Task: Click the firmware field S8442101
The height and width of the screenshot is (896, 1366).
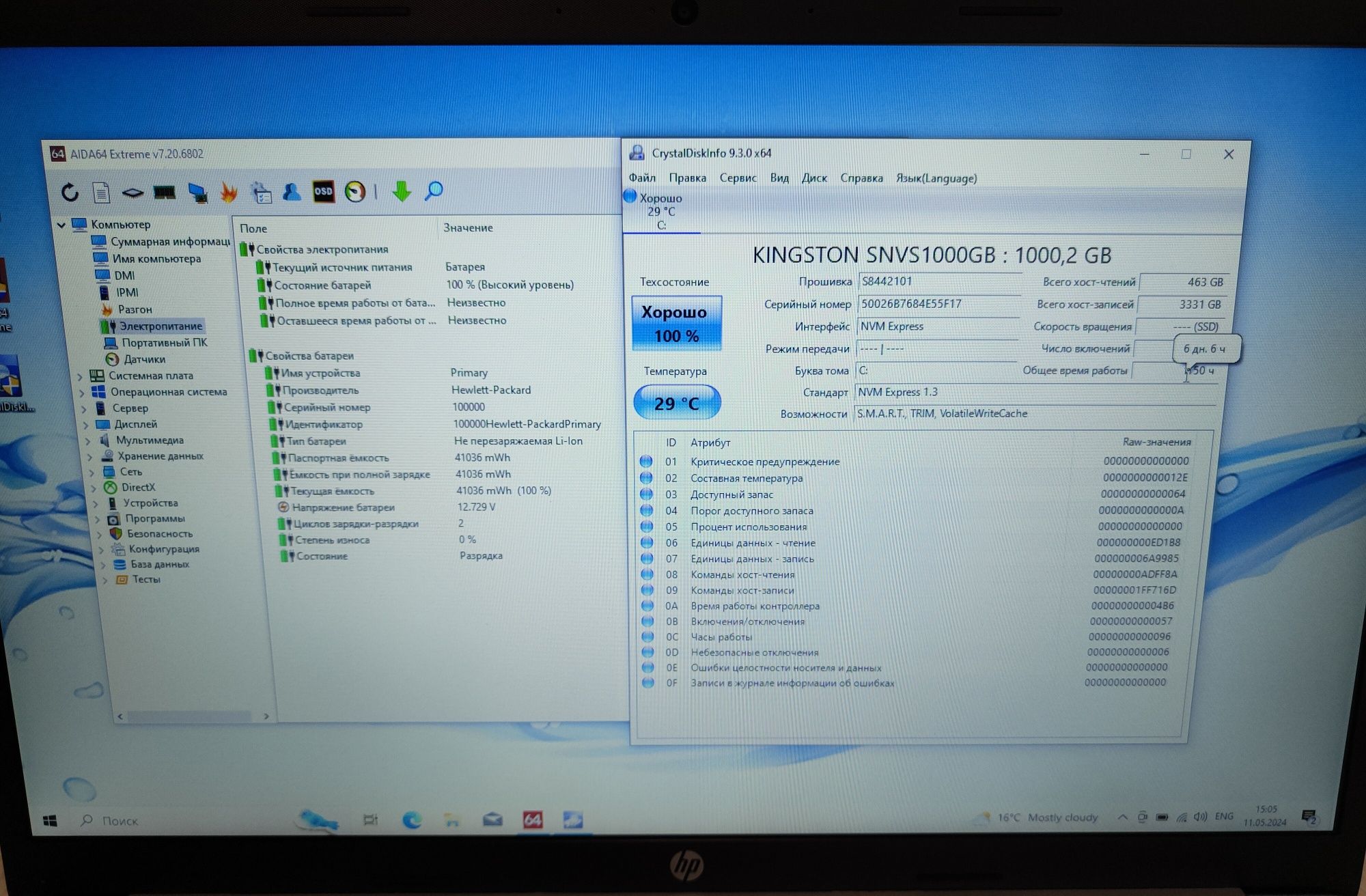Action: 939,281
